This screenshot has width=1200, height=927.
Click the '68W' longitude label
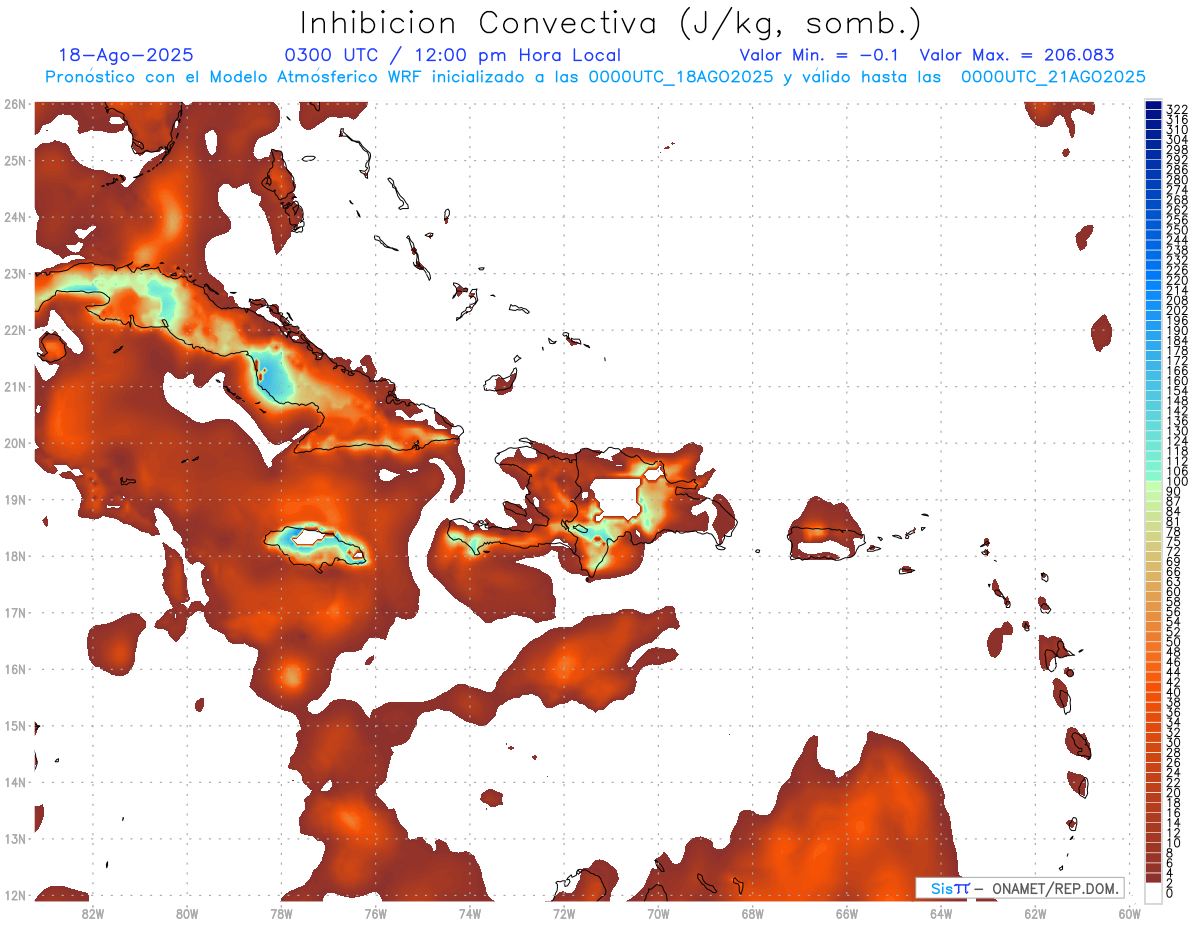click(x=752, y=912)
